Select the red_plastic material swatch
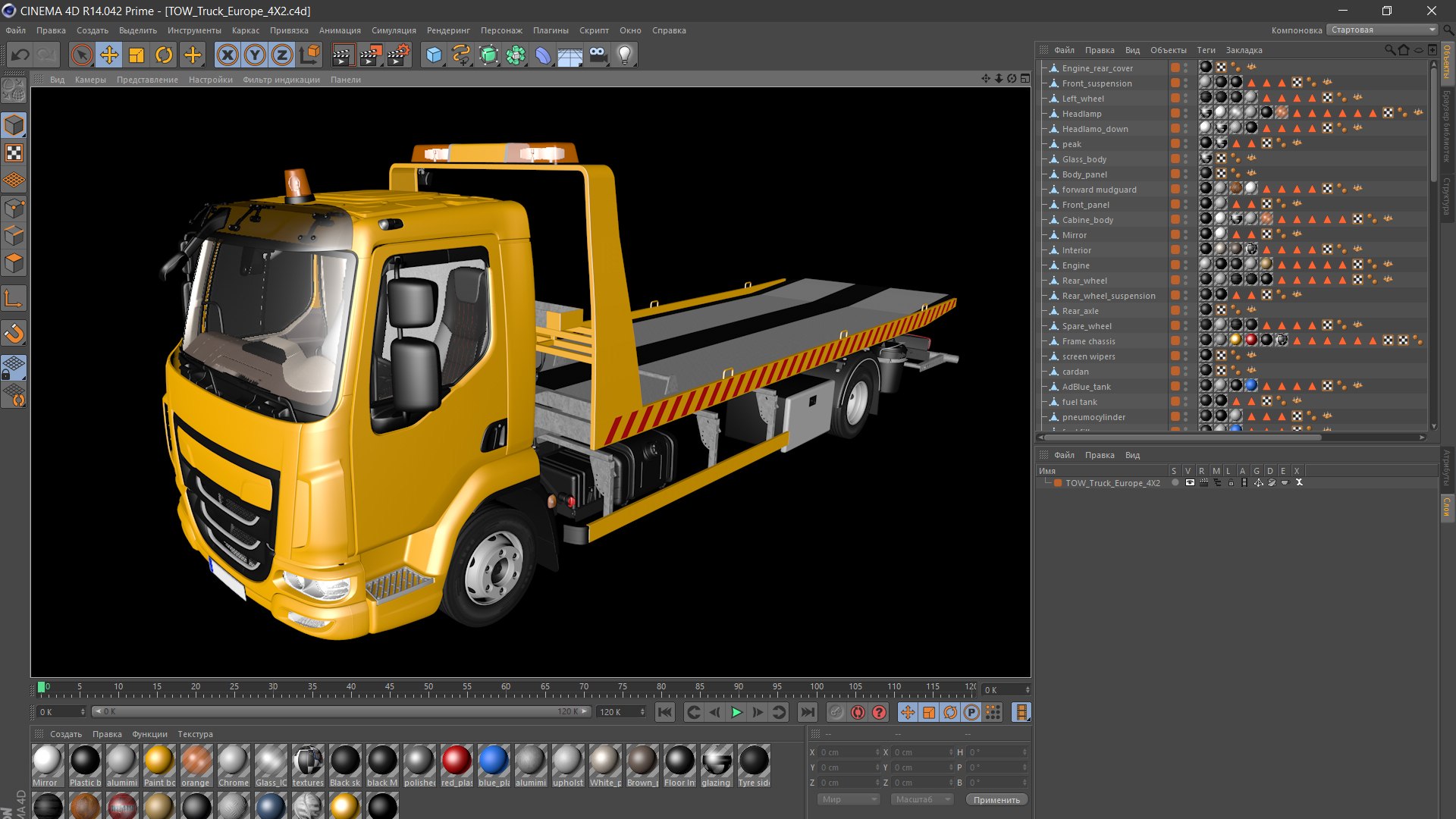This screenshot has width=1456, height=819. 457,767
